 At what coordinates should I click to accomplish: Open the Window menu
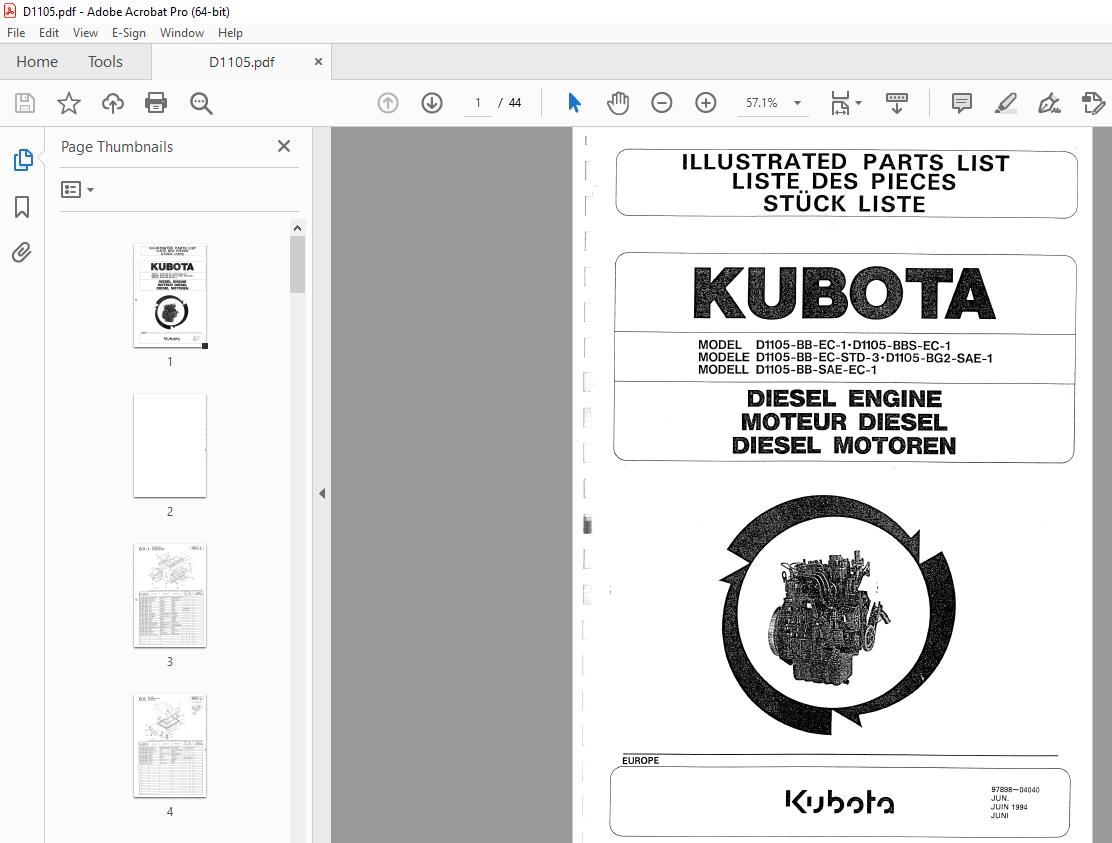pyautogui.click(x=182, y=33)
